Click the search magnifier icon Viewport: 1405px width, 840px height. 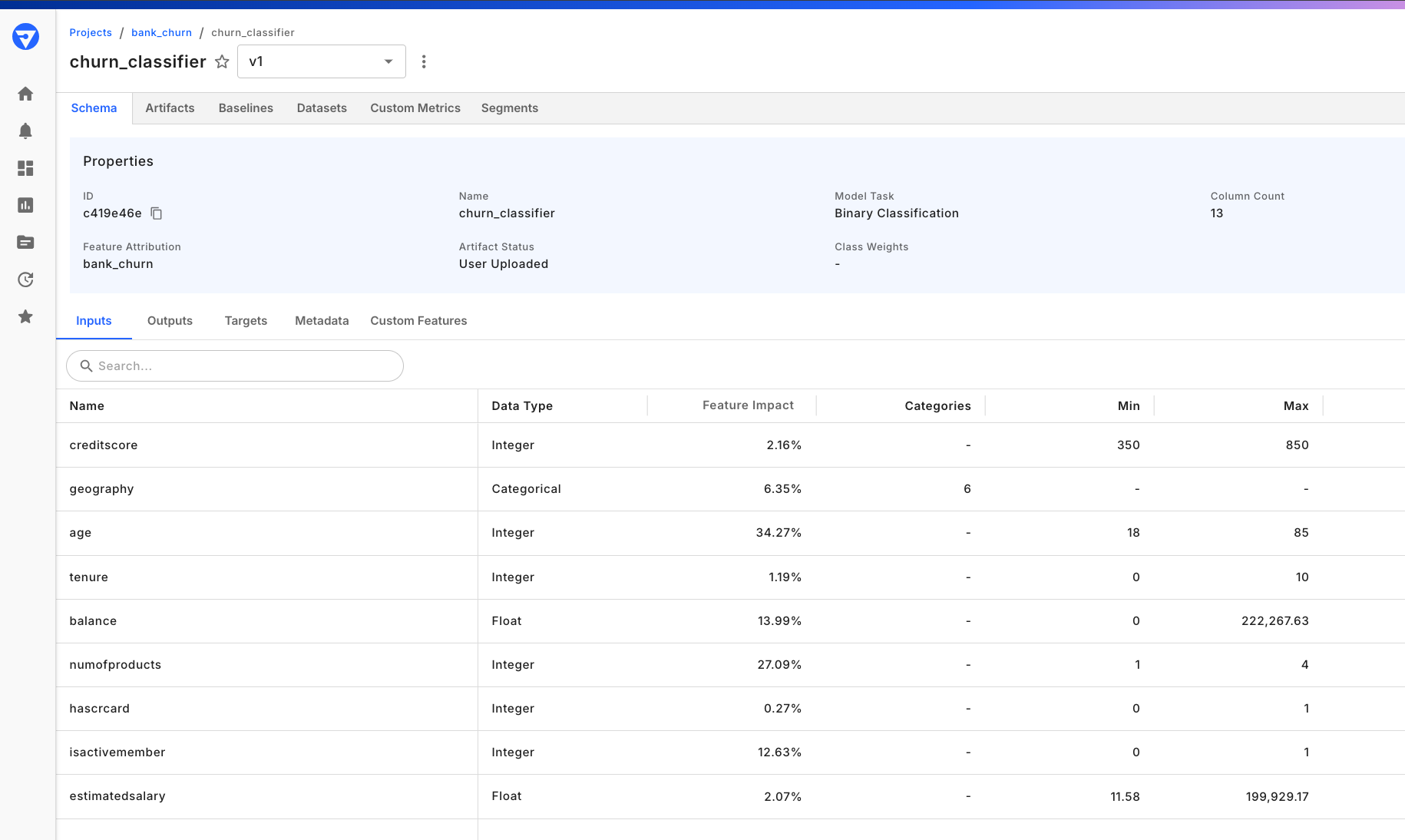(x=86, y=366)
